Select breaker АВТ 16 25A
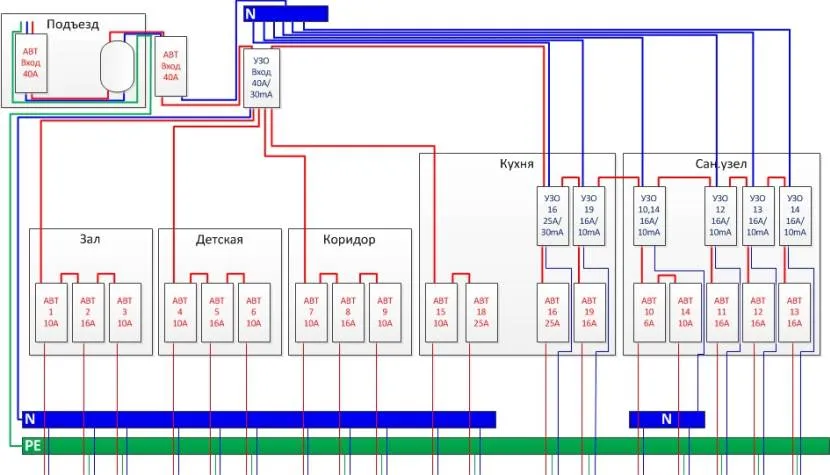830x475 pixels. click(553, 313)
